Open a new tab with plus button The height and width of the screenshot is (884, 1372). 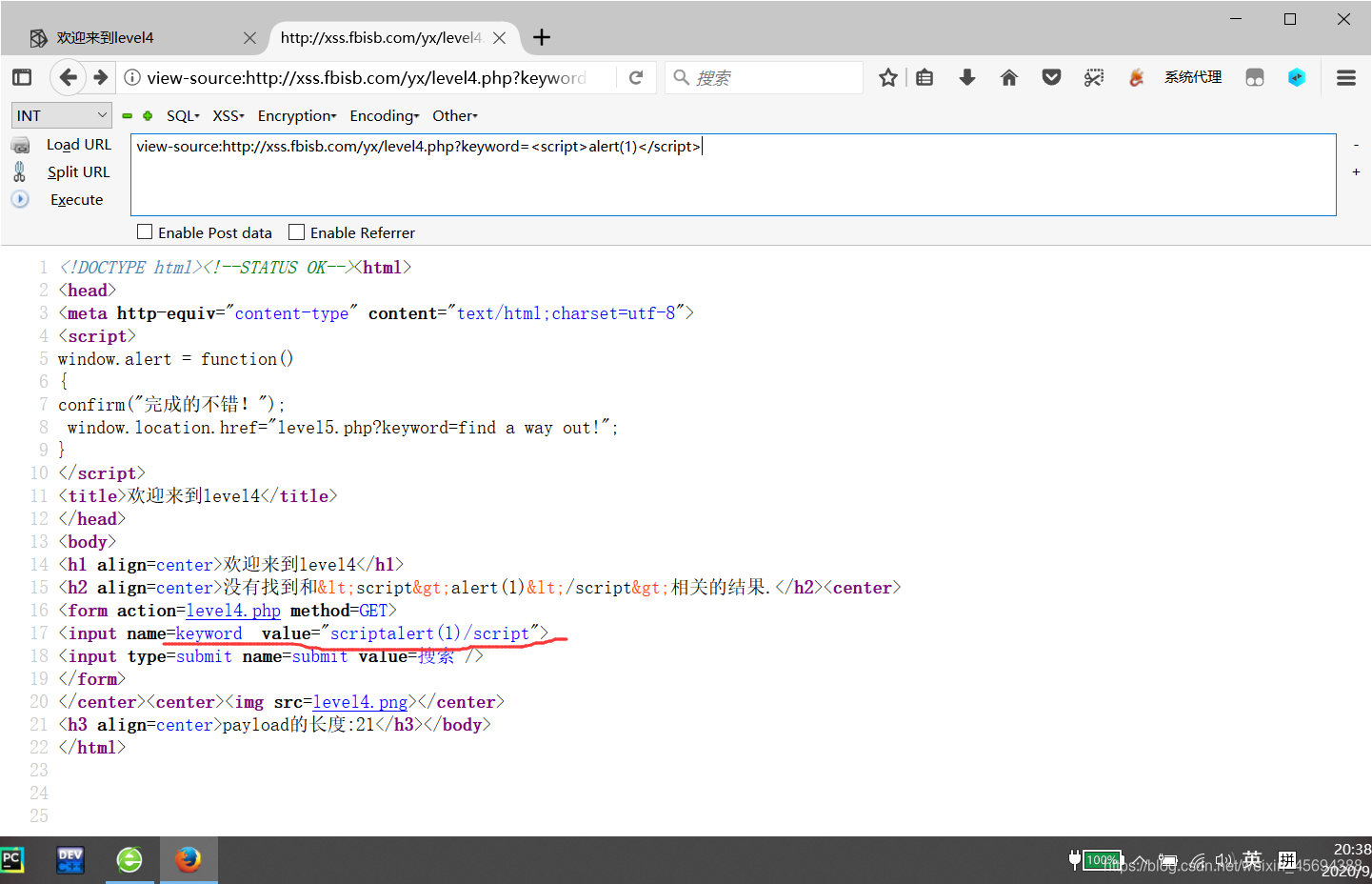click(542, 37)
